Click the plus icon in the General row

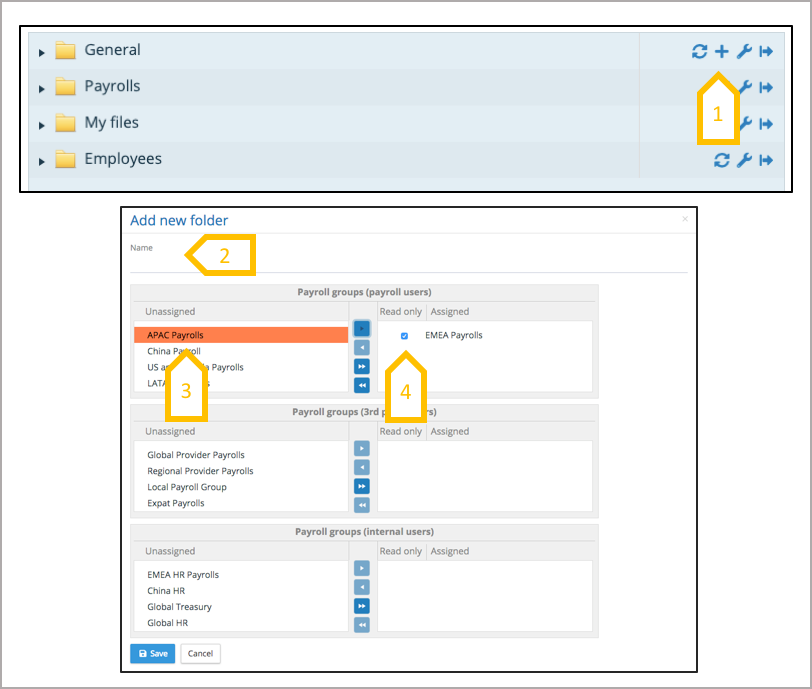[721, 52]
